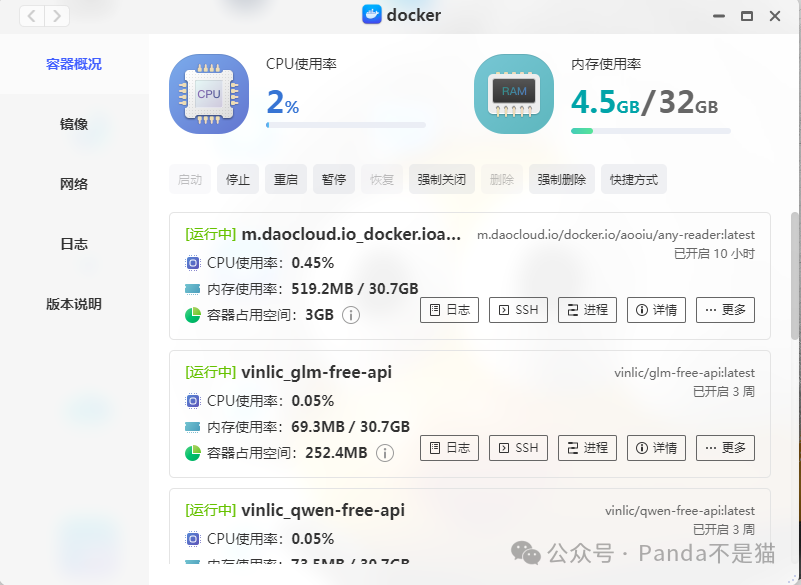Expand 更多 options for vinlic_glm-free-api
The width and height of the screenshot is (801, 585).
[725, 448]
